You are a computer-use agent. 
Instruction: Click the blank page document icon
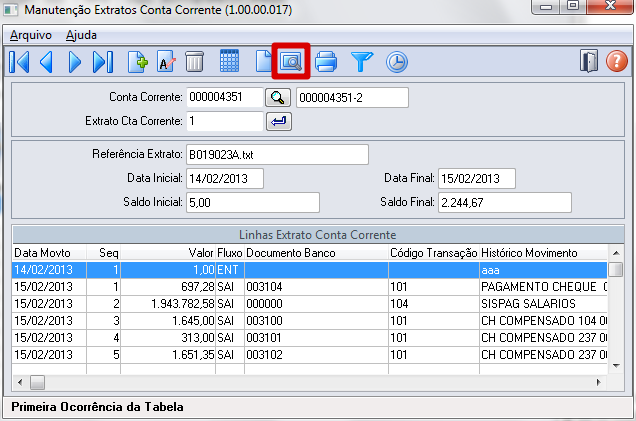coord(264,62)
